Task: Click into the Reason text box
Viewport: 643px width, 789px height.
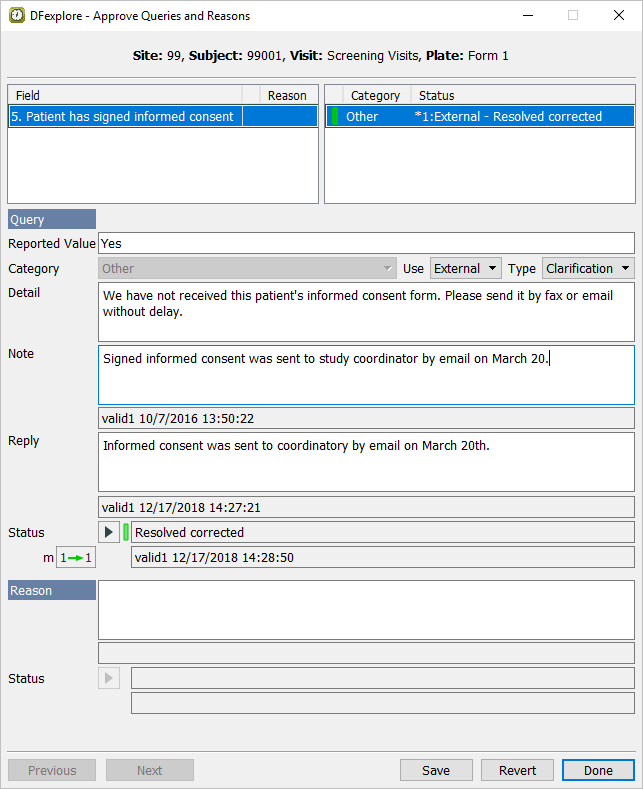Action: pyautogui.click(x=366, y=609)
